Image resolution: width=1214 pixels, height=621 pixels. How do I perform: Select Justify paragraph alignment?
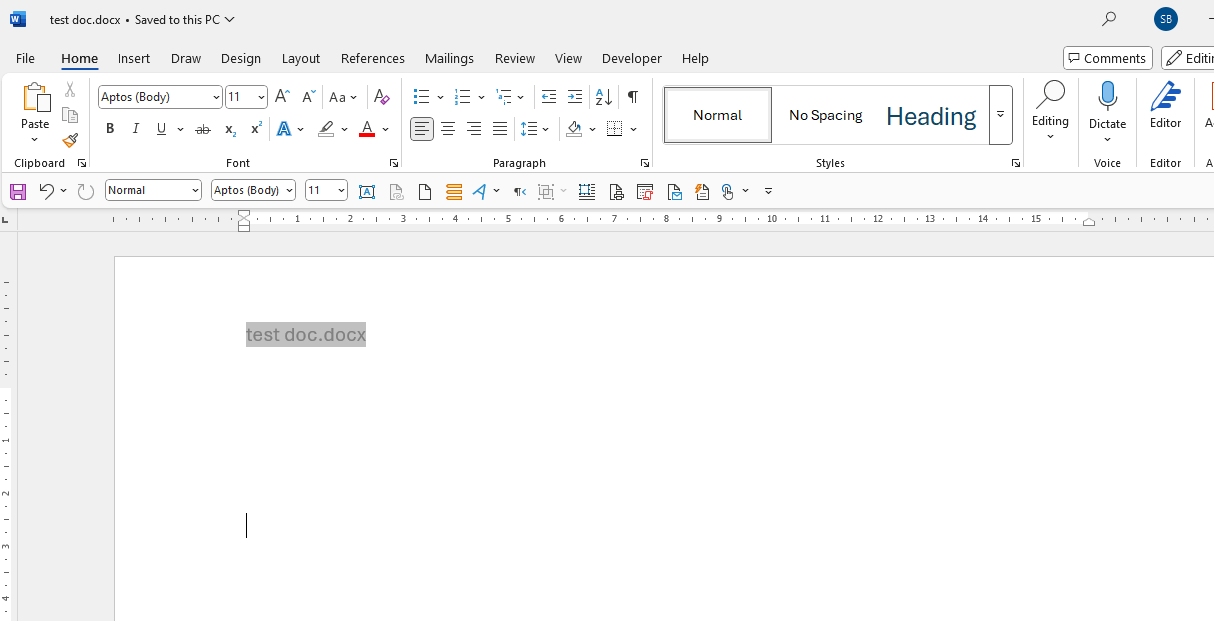pyautogui.click(x=500, y=129)
